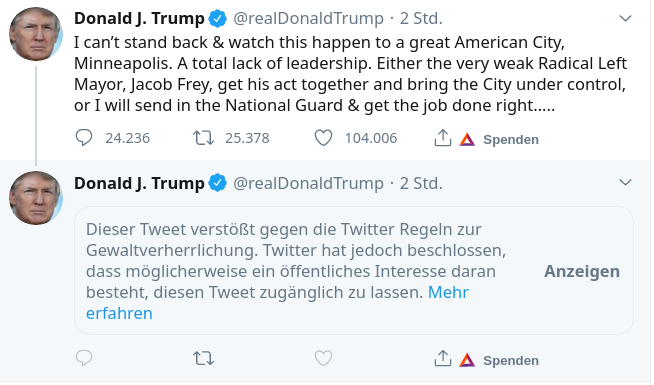Retweet the hidden second tweet

[204, 358]
